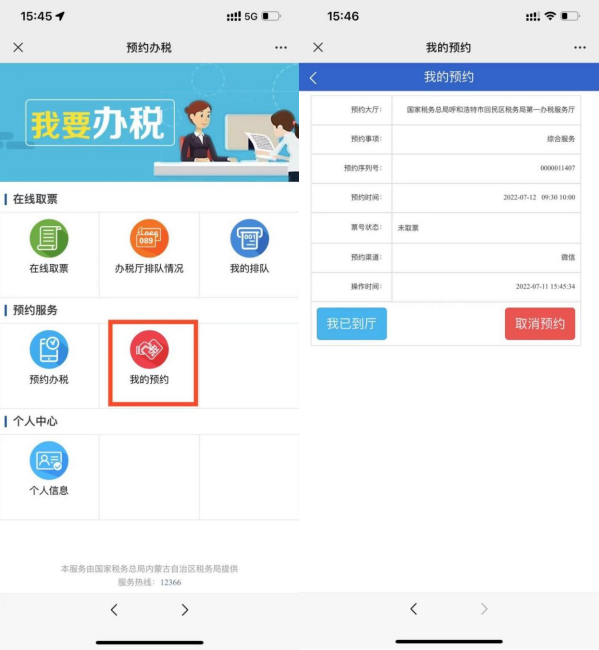Tap the 预约事项: label cell
Screen dimensions: 599x650
coord(352,139)
